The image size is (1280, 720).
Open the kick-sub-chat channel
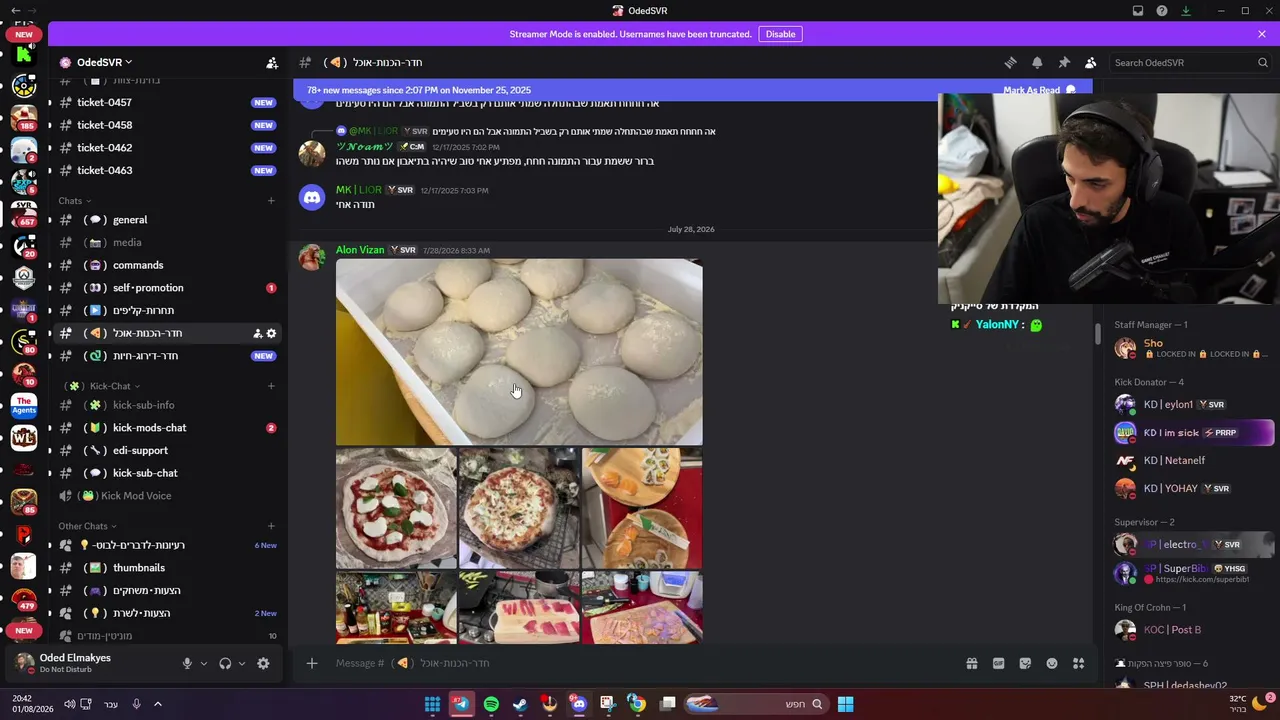[x=167, y=473]
